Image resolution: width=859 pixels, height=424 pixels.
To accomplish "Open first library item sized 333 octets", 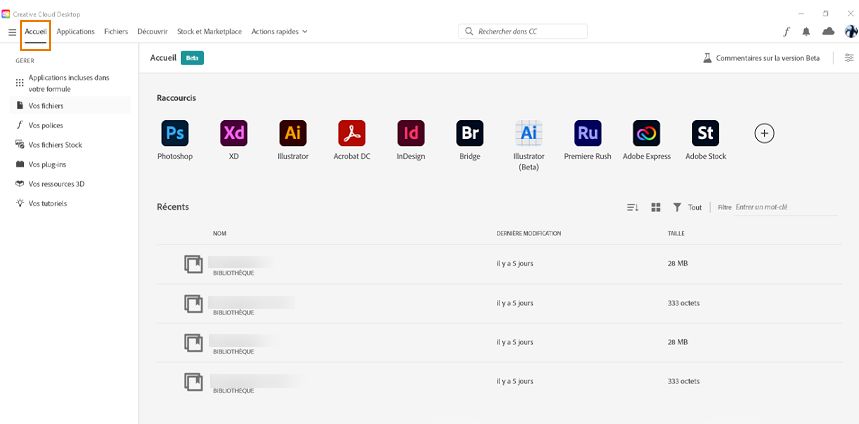I will pyautogui.click(x=499, y=303).
